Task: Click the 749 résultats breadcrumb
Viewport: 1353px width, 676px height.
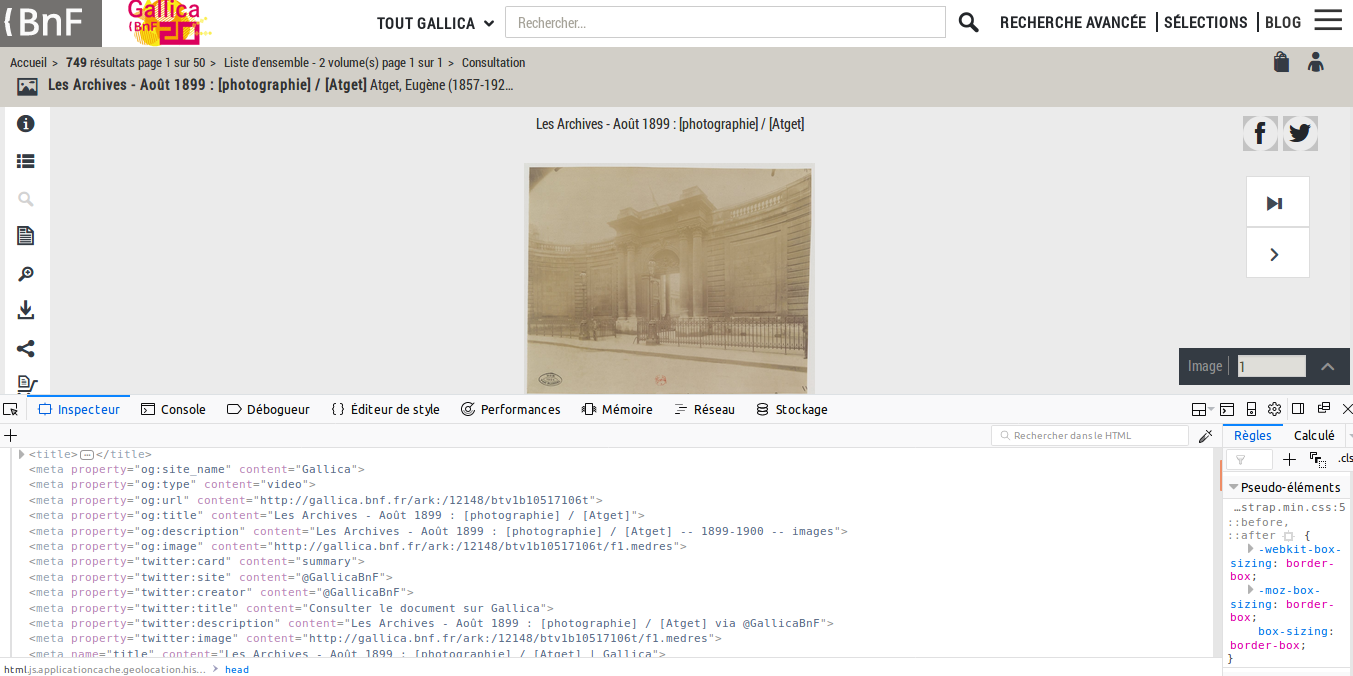Action: click(135, 63)
